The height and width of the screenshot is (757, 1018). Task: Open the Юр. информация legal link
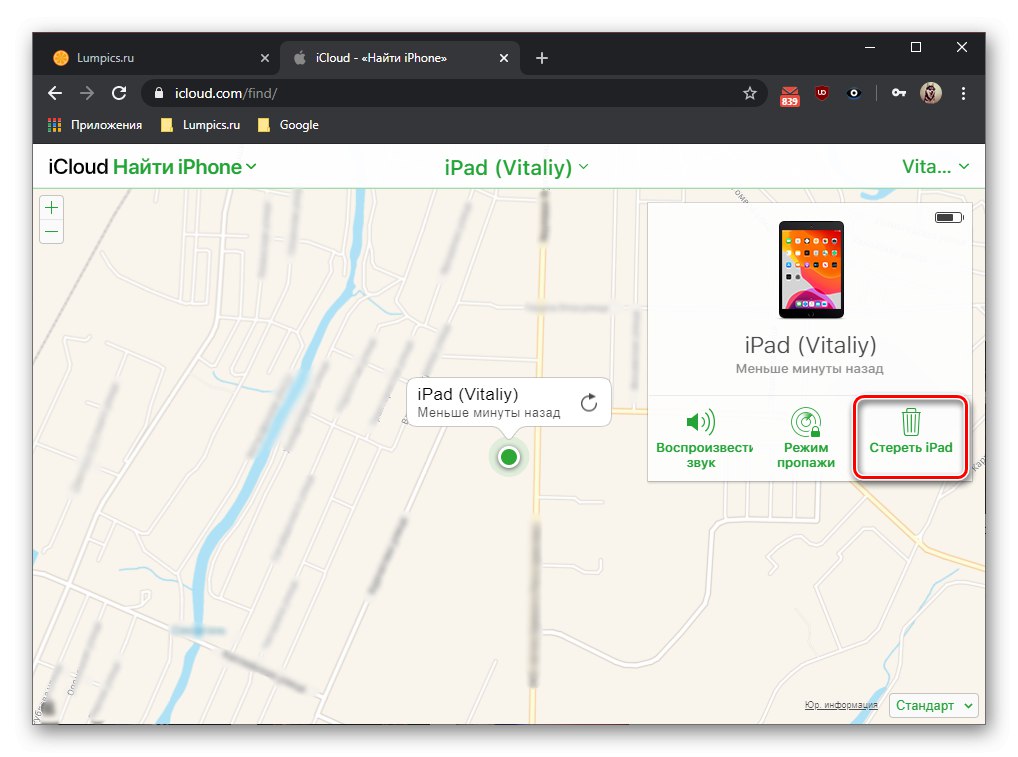coord(841,705)
